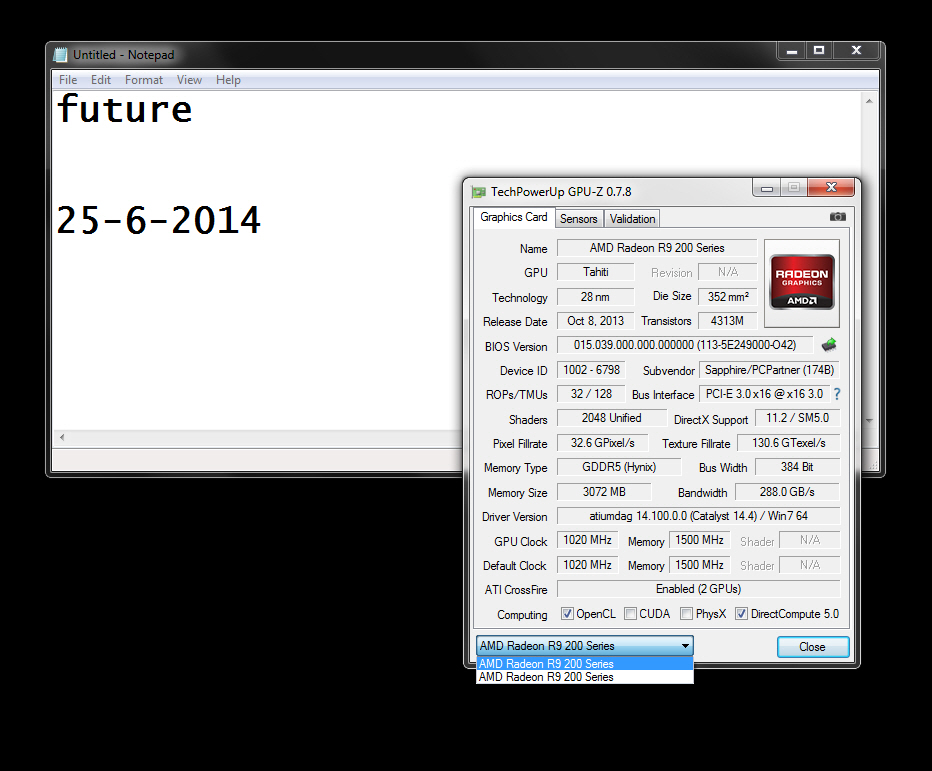Screen dimensions: 932x771
Task: Click the Subvendor field Sapphire/PCPartner
Action: coord(769,370)
